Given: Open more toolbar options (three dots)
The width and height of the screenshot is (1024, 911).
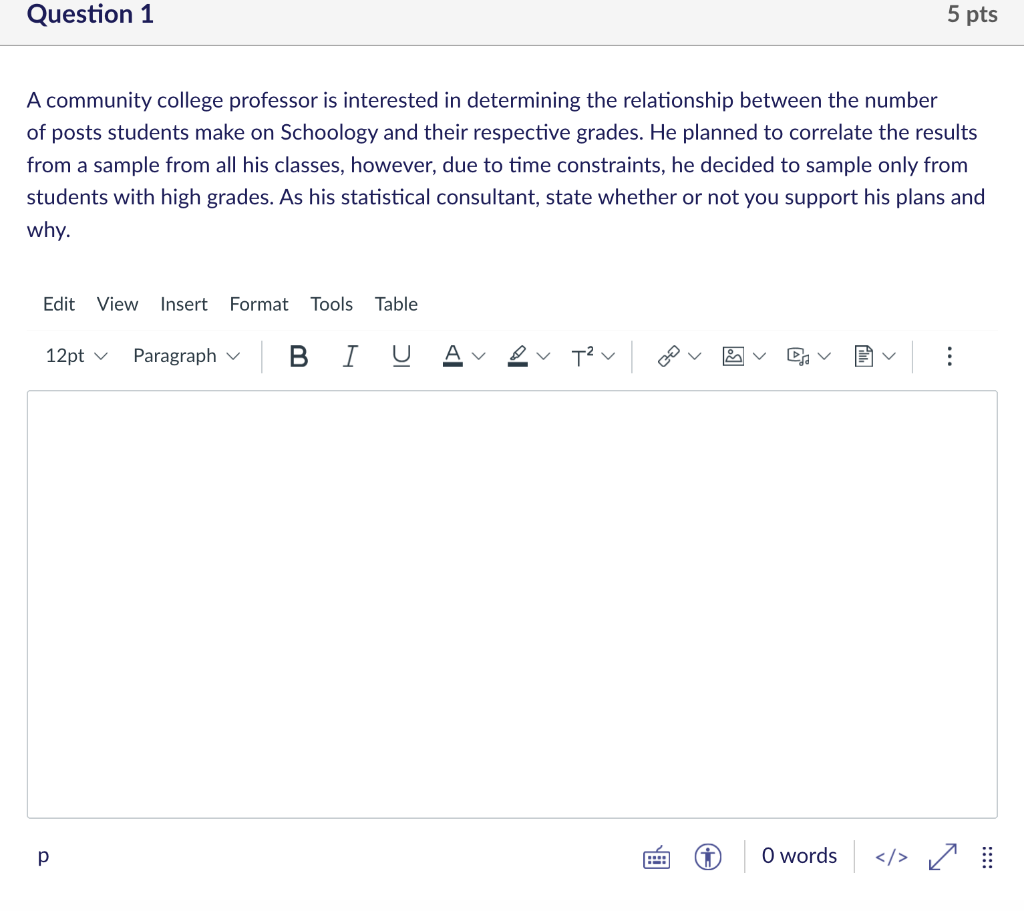Looking at the screenshot, I should (x=949, y=356).
